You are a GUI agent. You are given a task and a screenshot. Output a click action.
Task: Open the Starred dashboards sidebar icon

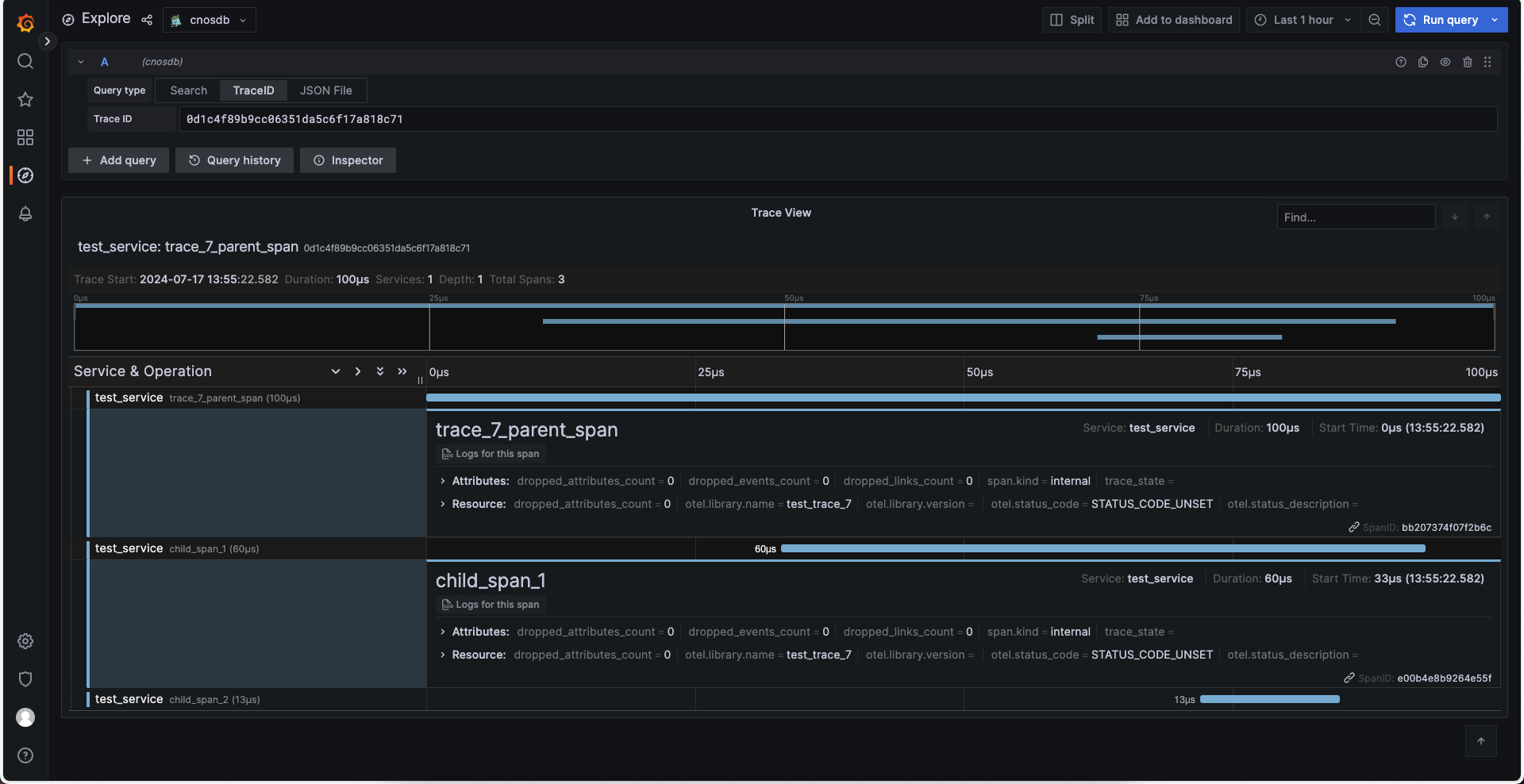click(x=25, y=99)
